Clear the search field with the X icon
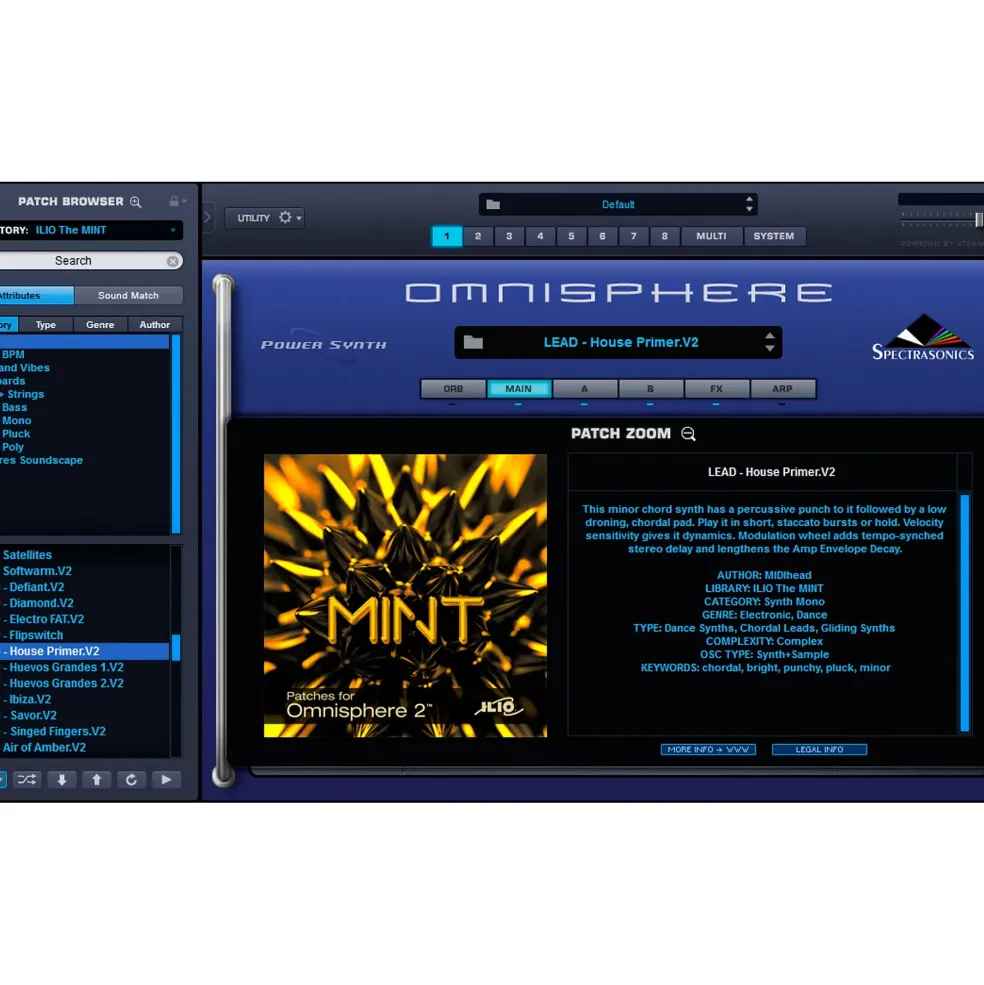The height and width of the screenshot is (985, 984). tap(172, 261)
